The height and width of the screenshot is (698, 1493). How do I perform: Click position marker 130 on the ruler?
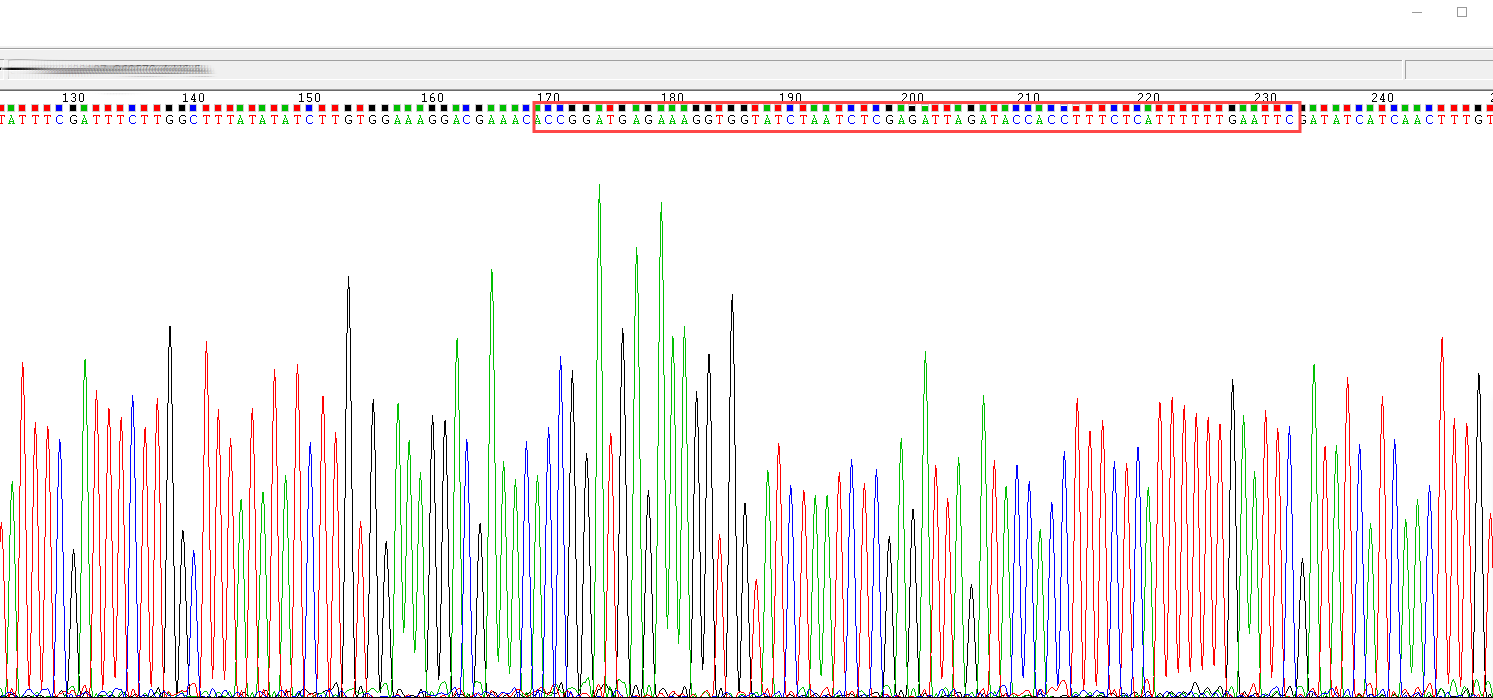[x=73, y=97]
